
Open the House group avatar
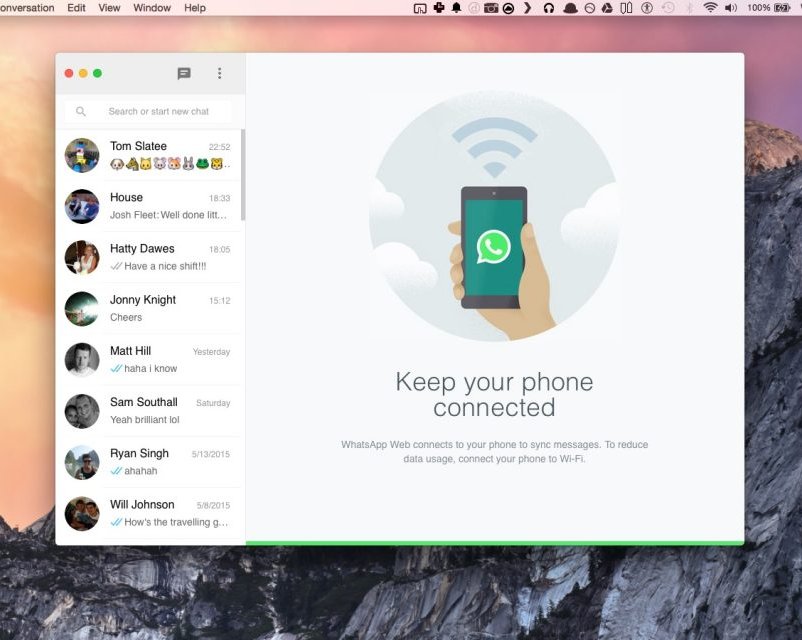coord(82,206)
